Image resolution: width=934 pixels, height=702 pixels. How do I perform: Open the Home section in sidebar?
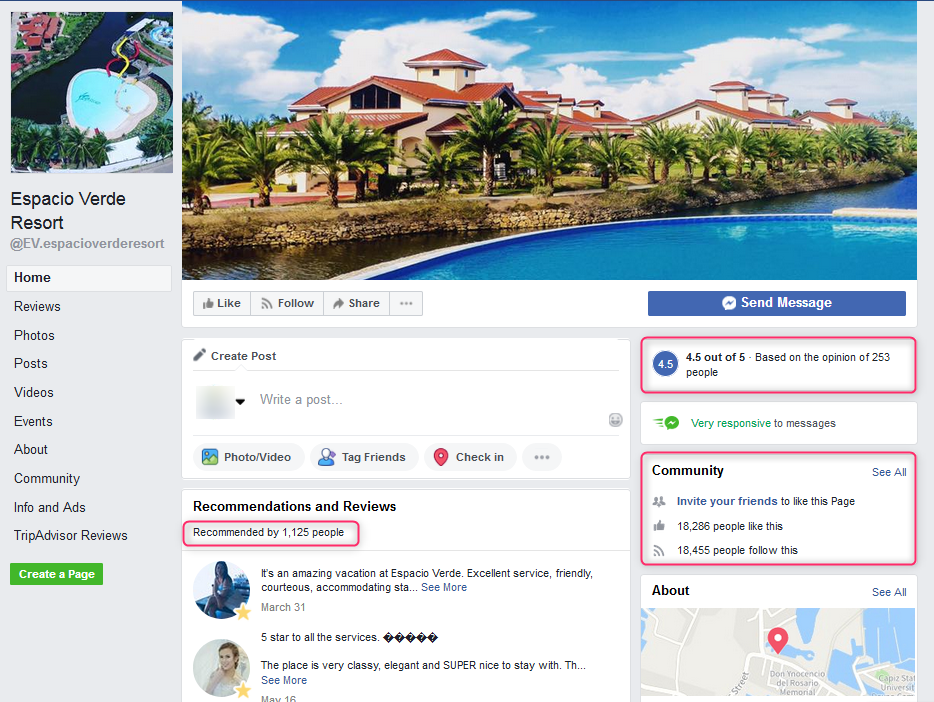(89, 278)
